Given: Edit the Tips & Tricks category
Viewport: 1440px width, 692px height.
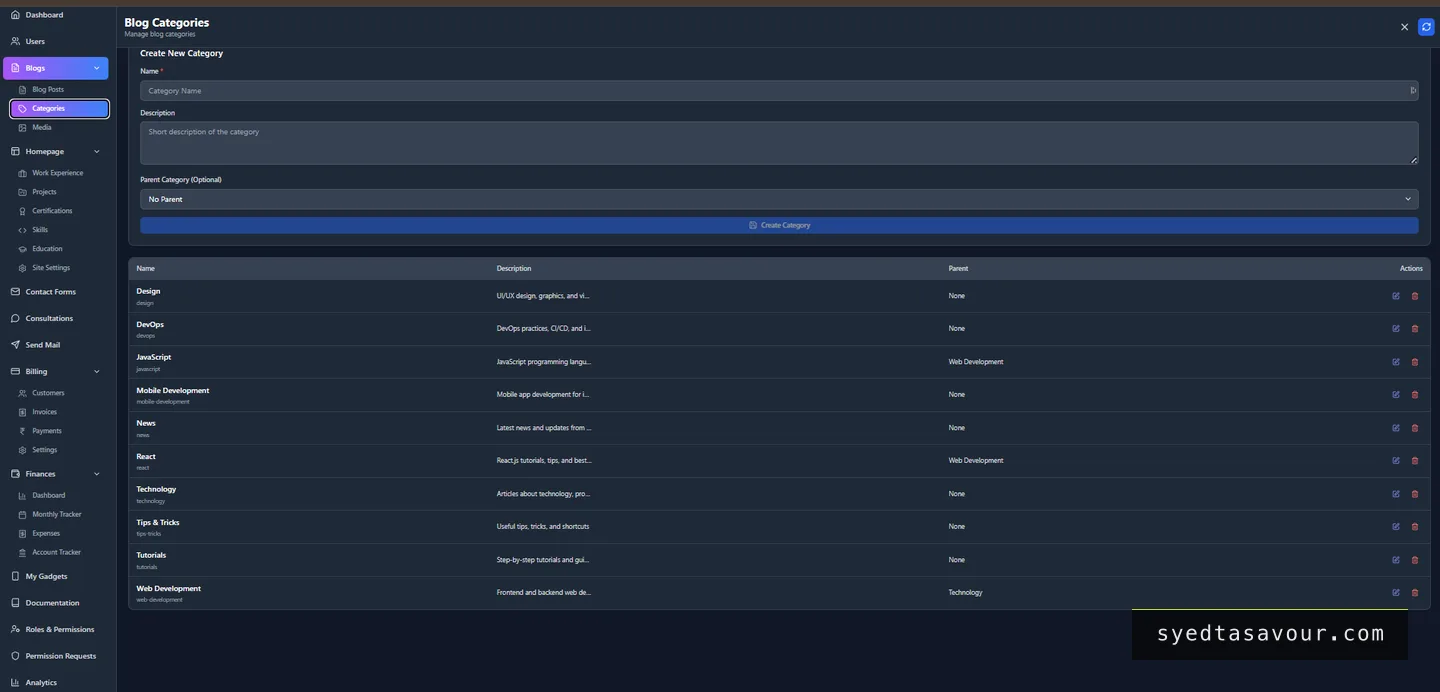Looking at the screenshot, I should pos(1396,527).
